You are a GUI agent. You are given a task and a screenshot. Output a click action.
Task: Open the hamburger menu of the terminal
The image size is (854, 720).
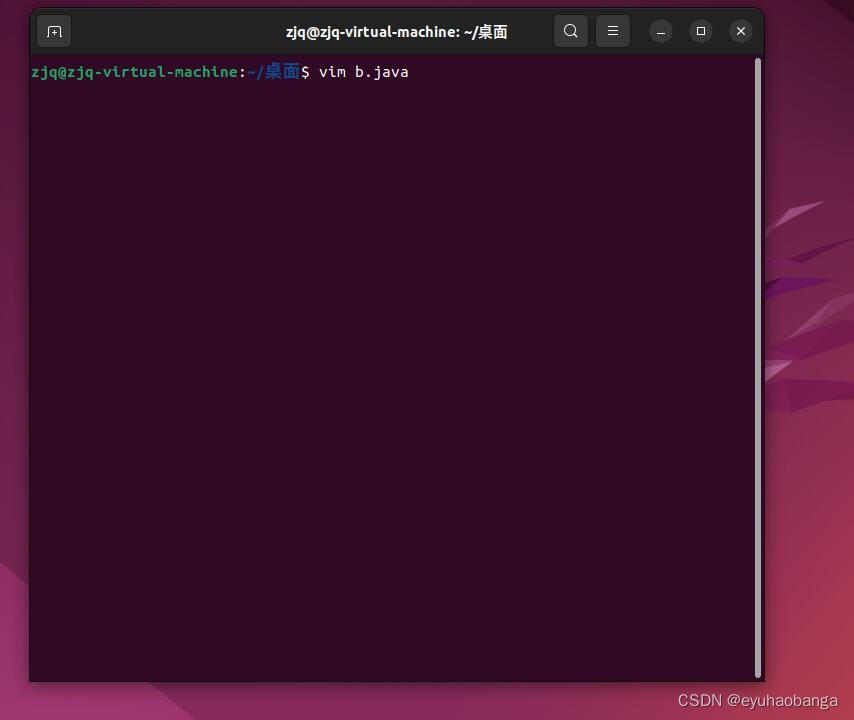point(612,31)
